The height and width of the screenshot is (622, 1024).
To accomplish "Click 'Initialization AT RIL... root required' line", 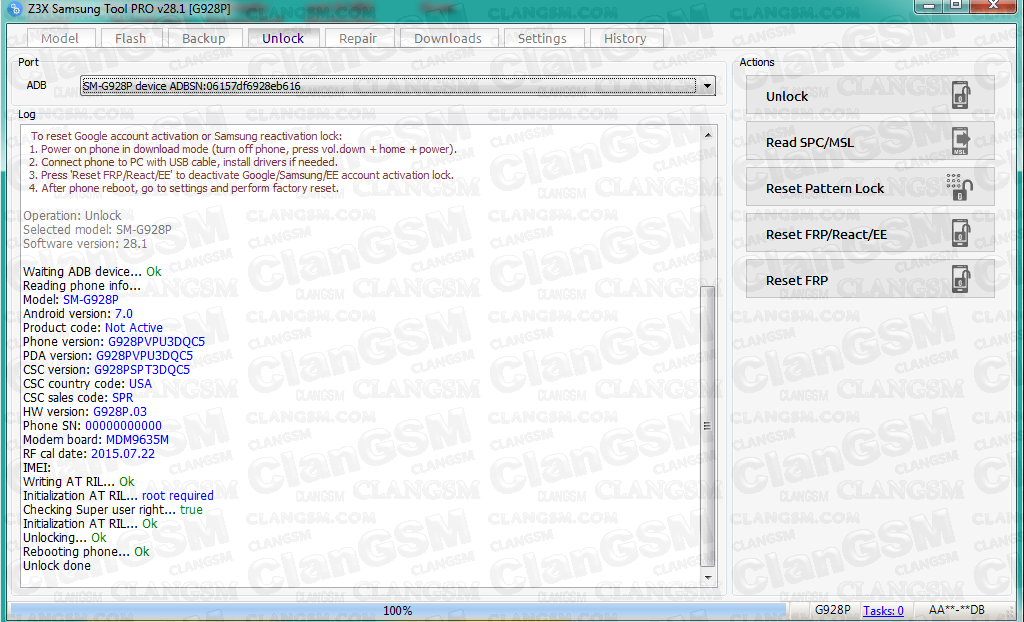I will point(118,496).
